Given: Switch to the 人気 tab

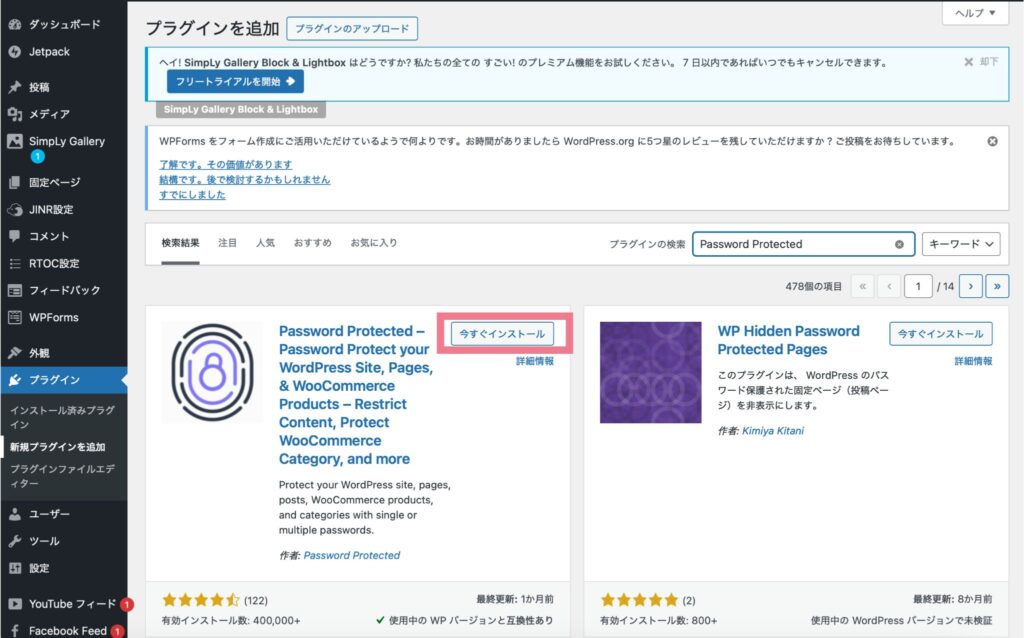Looking at the screenshot, I should pyautogui.click(x=265, y=243).
